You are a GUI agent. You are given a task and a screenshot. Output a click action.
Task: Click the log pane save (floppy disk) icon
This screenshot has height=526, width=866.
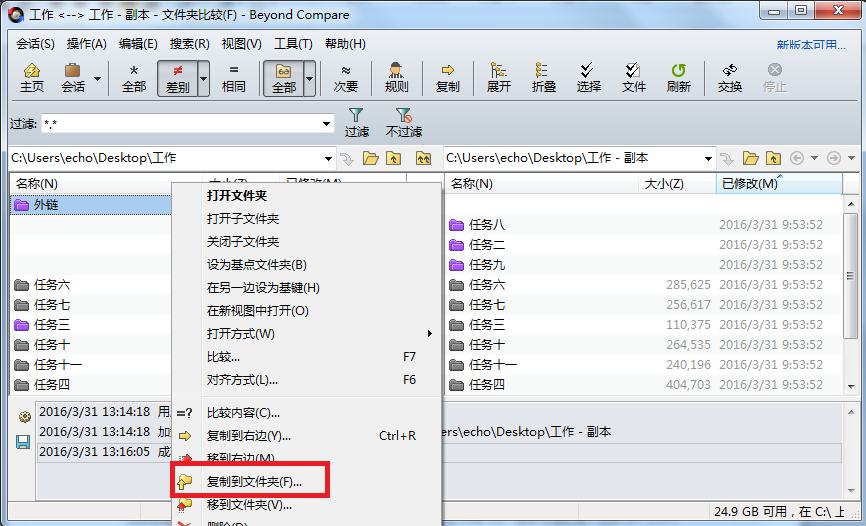(23, 441)
